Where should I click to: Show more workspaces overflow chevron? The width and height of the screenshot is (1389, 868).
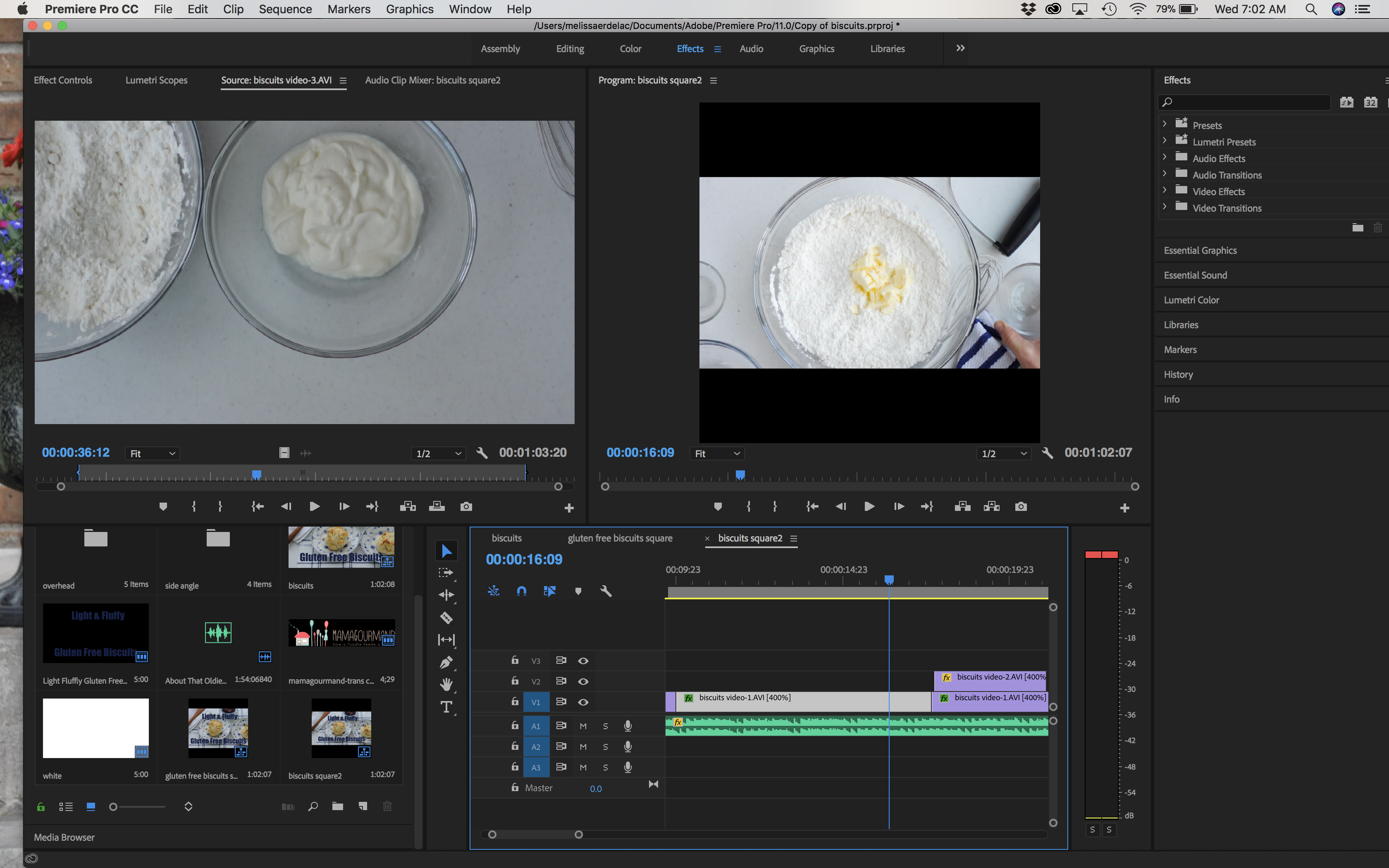pos(960,48)
